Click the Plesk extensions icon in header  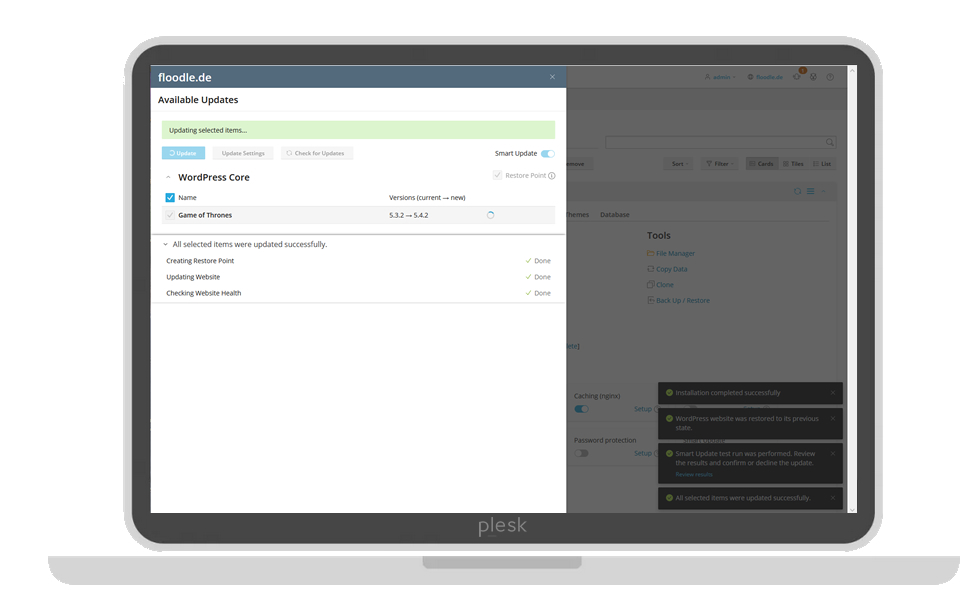pyautogui.click(x=813, y=77)
